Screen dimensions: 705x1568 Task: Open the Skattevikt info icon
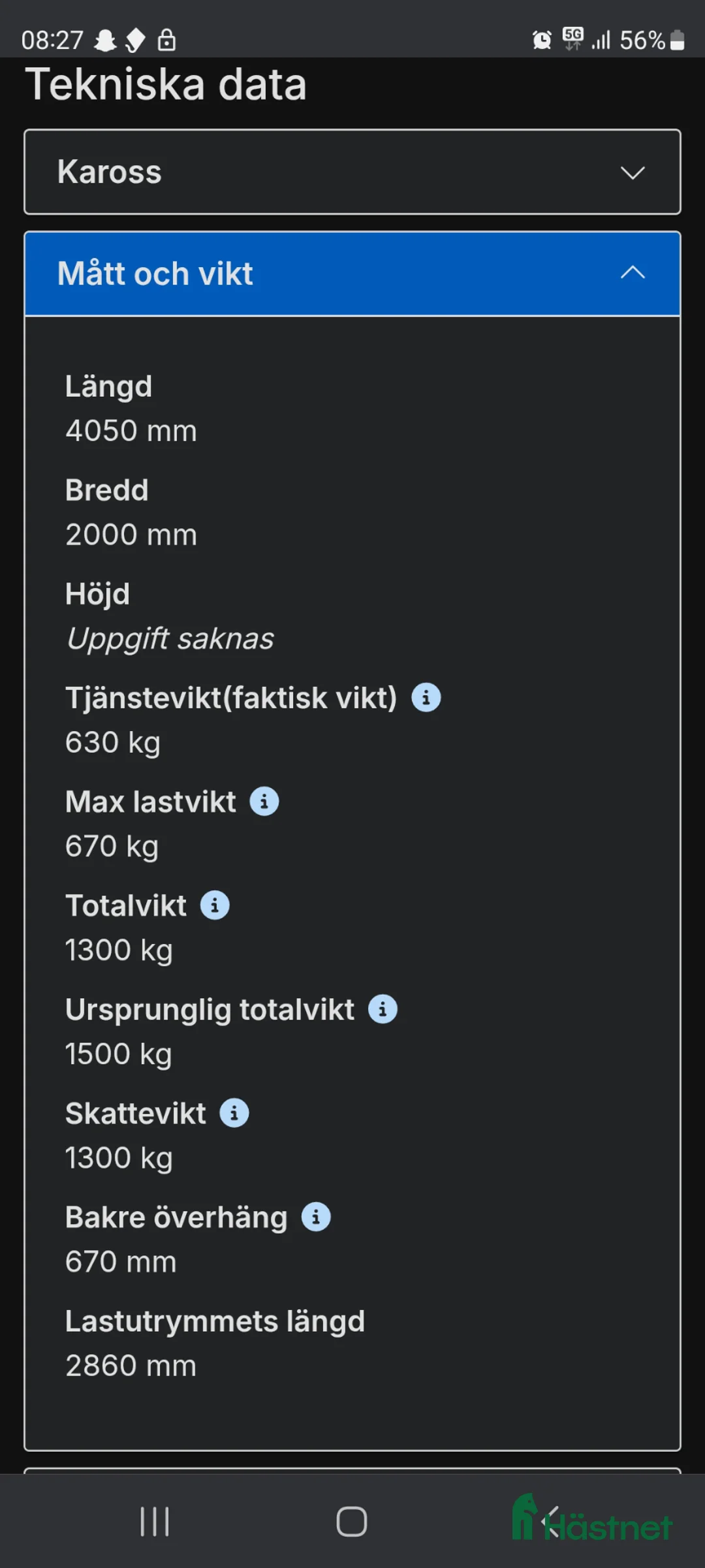click(x=233, y=1112)
